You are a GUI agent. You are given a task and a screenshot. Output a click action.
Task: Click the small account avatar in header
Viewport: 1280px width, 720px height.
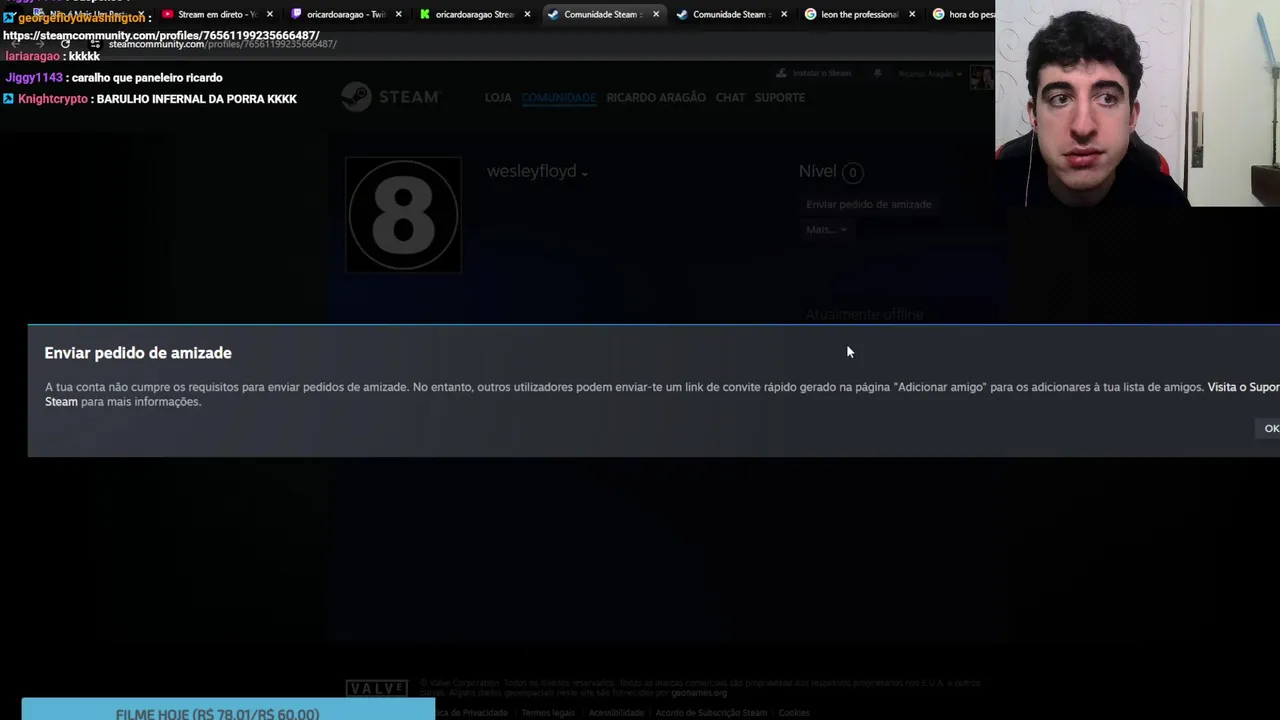point(981,76)
